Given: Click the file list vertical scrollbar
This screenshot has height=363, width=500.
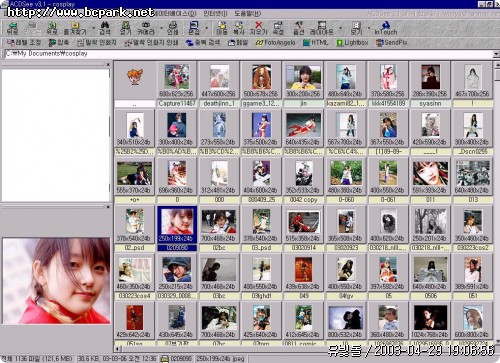Looking at the screenshot, I should click(497, 203).
